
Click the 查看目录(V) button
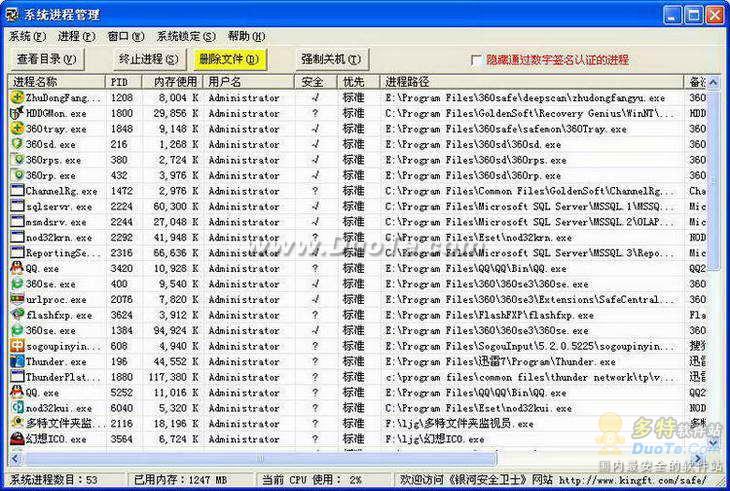click(47, 59)
